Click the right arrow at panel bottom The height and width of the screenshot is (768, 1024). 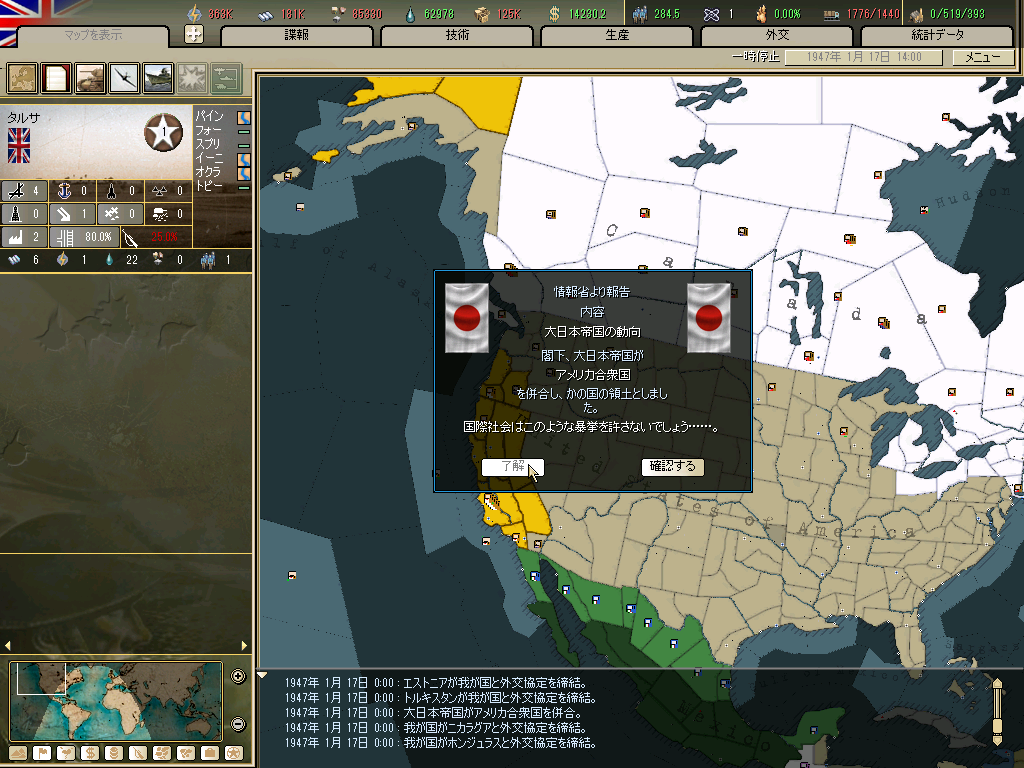point(244,646)
